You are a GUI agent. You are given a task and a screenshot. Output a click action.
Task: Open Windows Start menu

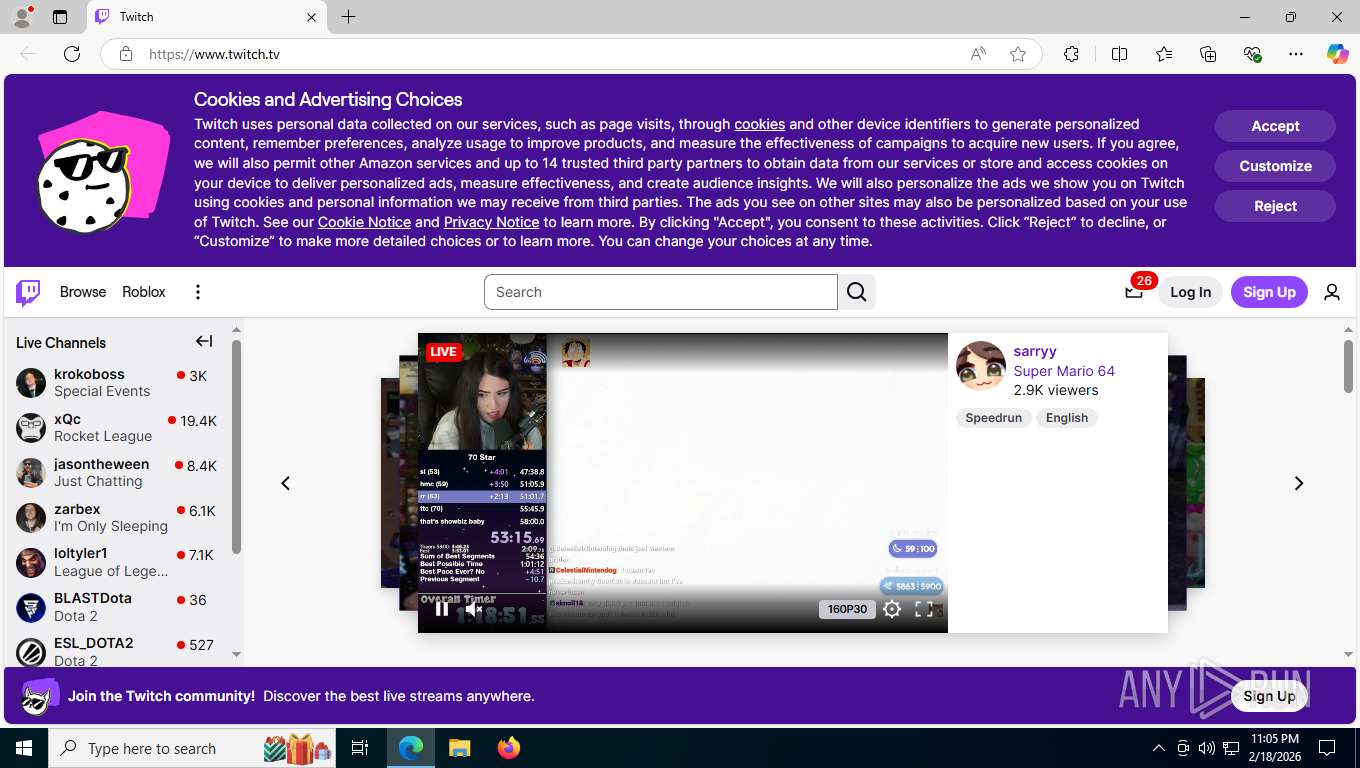(23, 748)
